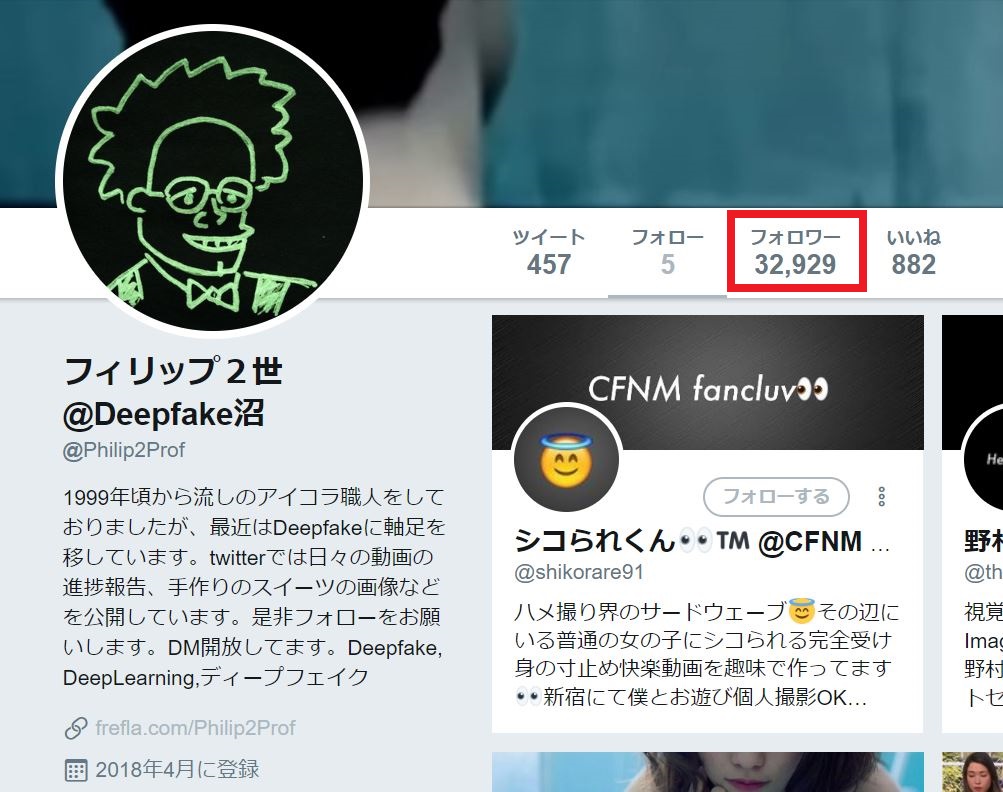Click the profile header cover image

point(640,102)
